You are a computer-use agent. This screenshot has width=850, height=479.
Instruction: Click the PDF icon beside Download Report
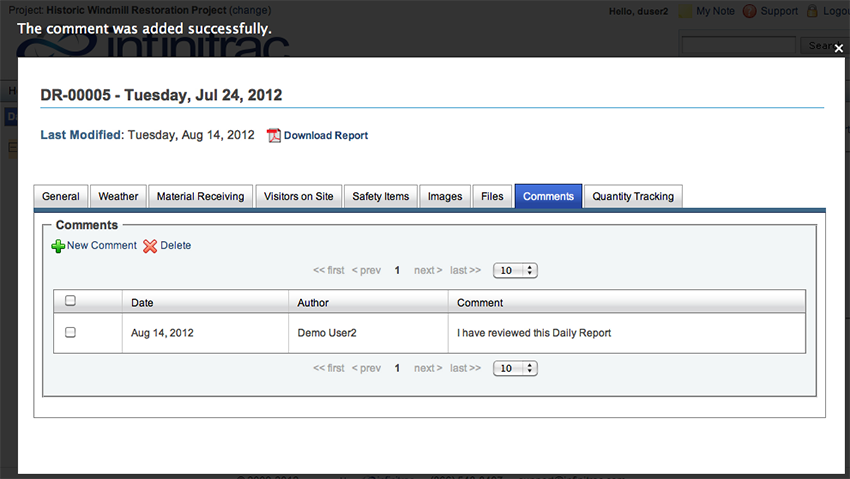(x=274, y=135)
